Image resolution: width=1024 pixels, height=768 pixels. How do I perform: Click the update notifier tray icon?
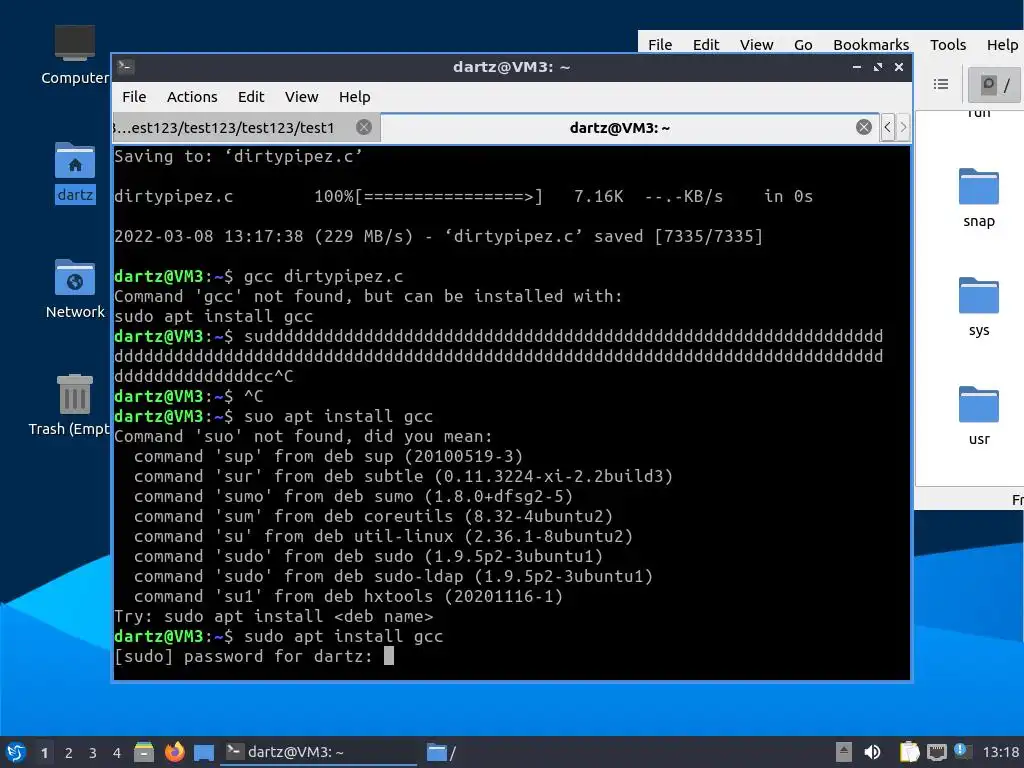tap(961, 751)
